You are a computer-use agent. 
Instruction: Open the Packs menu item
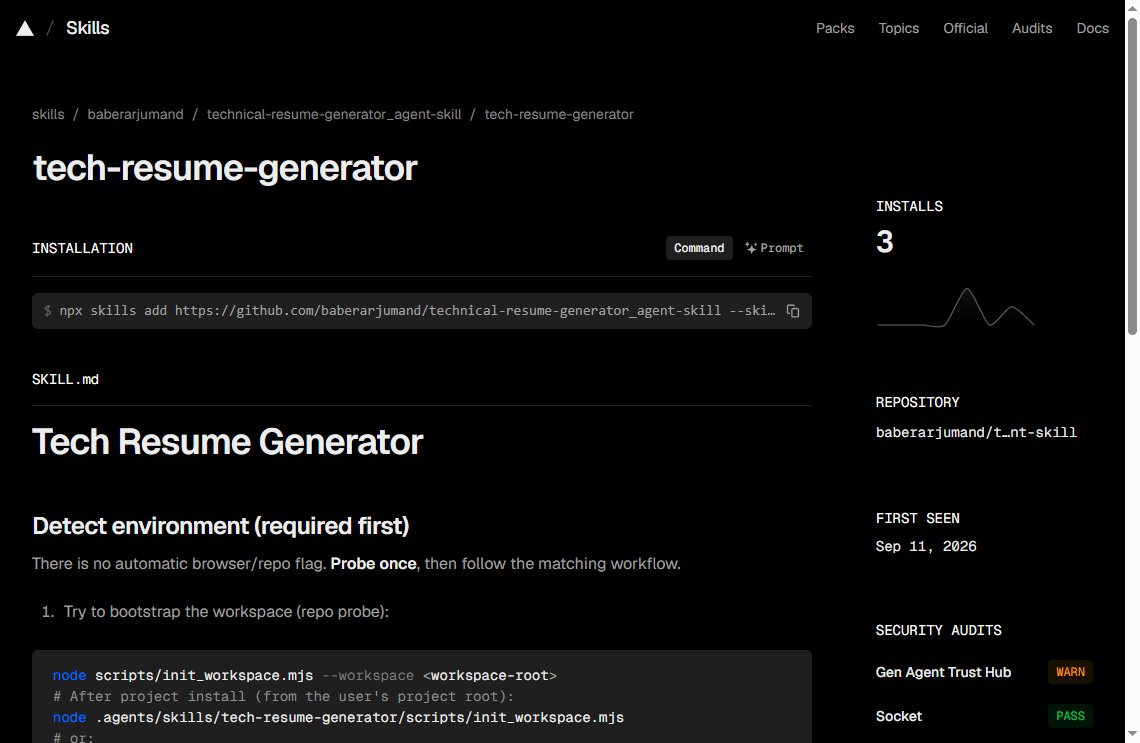[835, 28]
